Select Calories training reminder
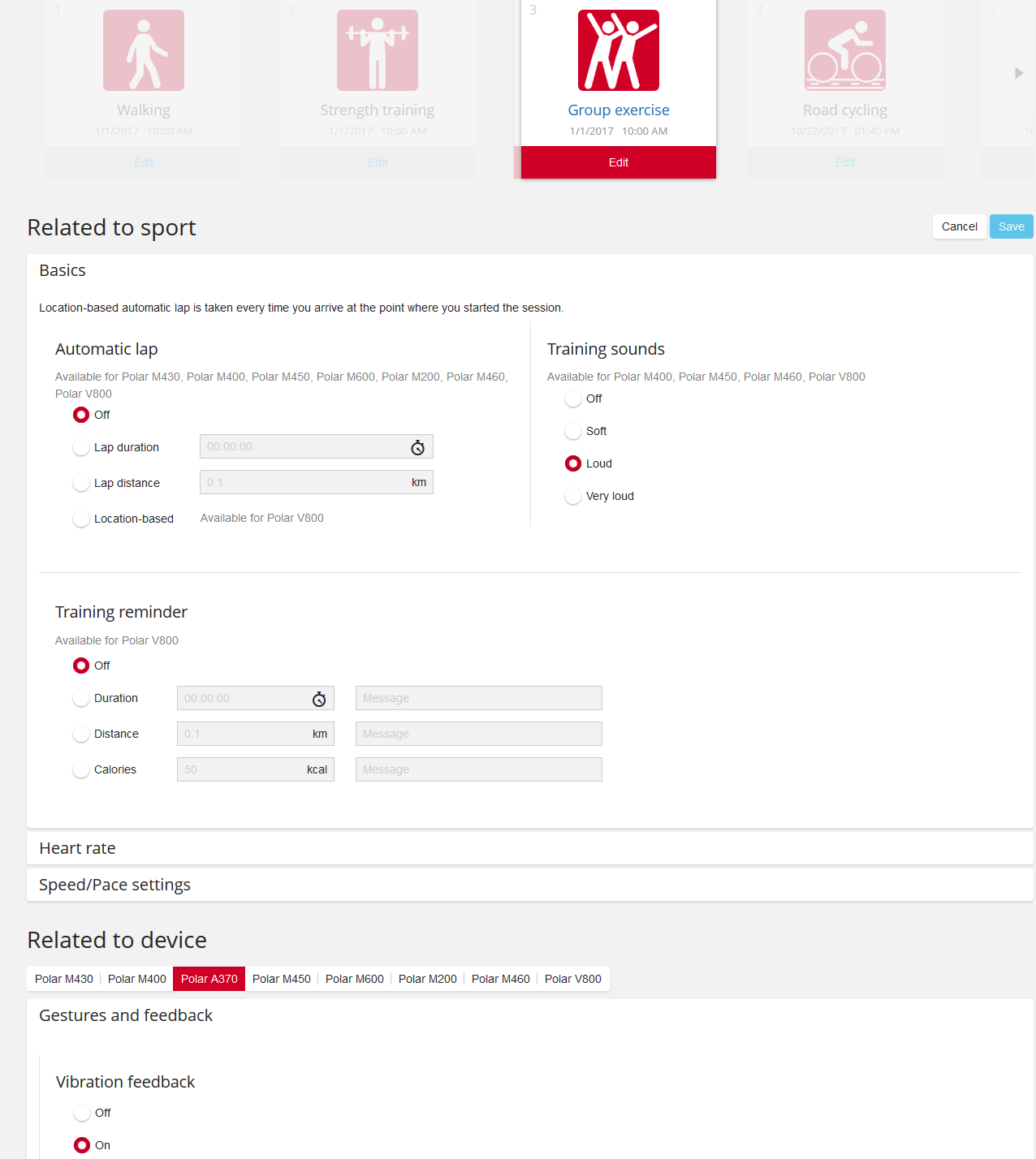 (x=81, y=769)
